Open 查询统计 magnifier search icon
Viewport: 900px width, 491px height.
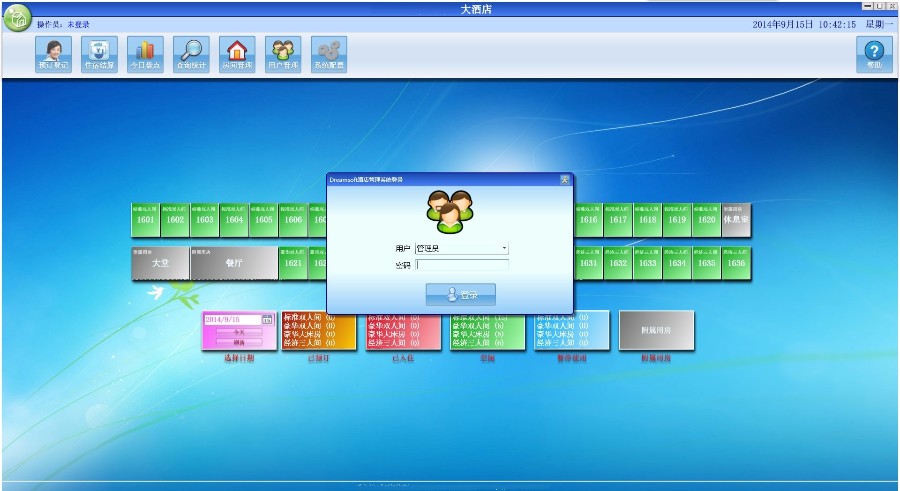[x=191, y=55]
